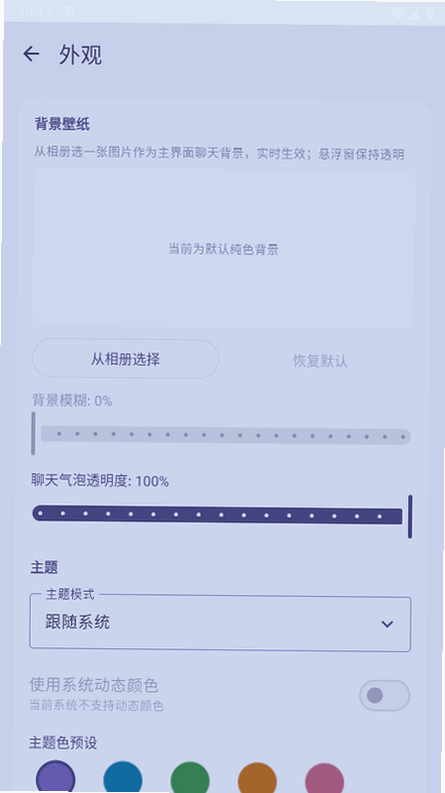Tap the Wi-Fi status bar icon
The image size is (445, 793).
tap(397, 13)
